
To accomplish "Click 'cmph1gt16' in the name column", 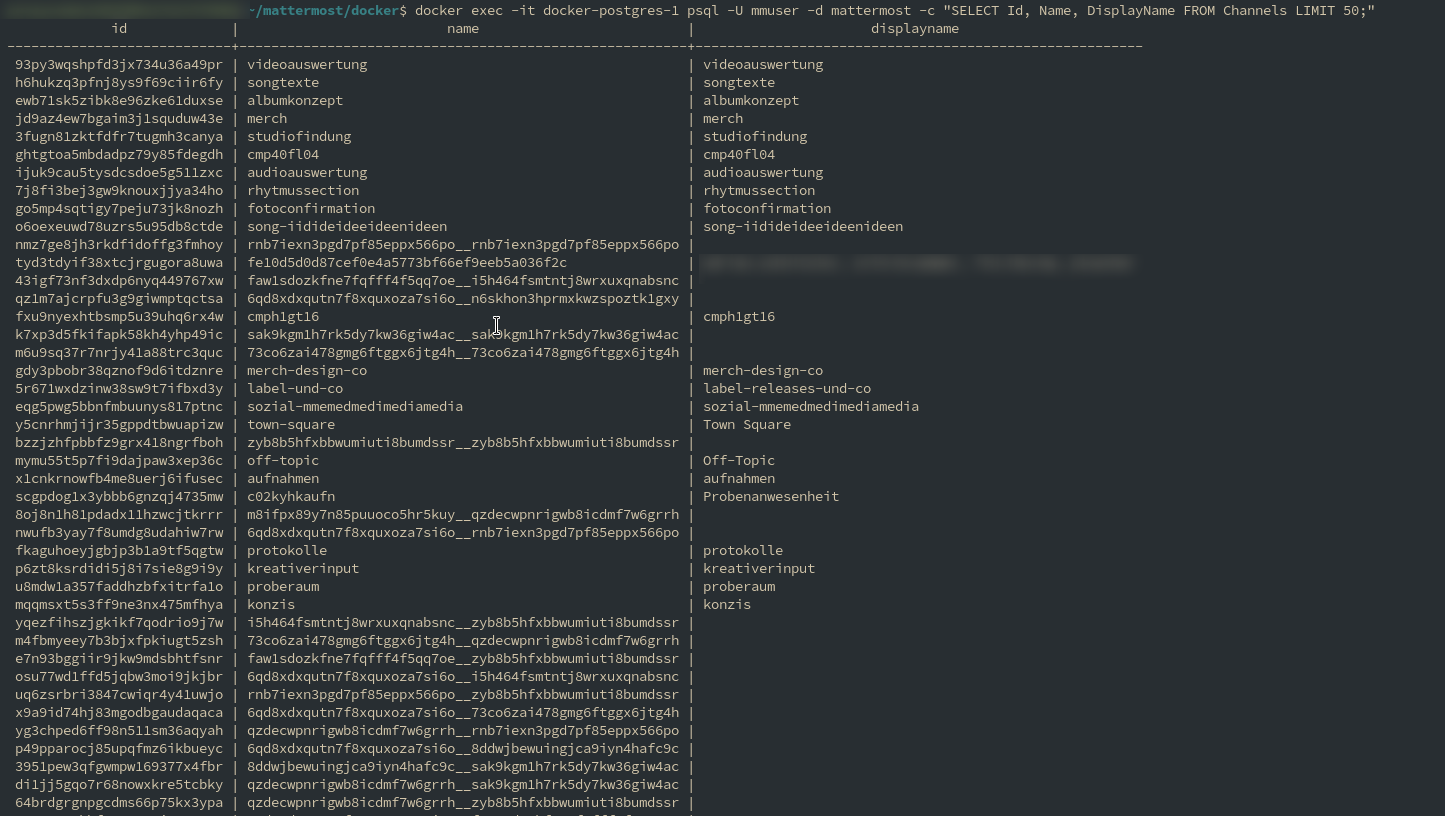I will click(x=283, y=316).
